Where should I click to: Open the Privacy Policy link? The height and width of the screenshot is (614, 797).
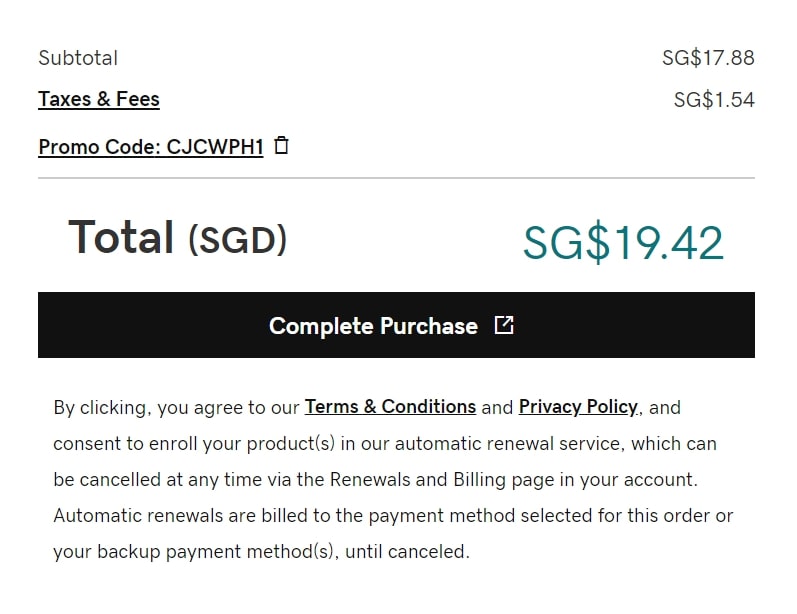[578, 407]
